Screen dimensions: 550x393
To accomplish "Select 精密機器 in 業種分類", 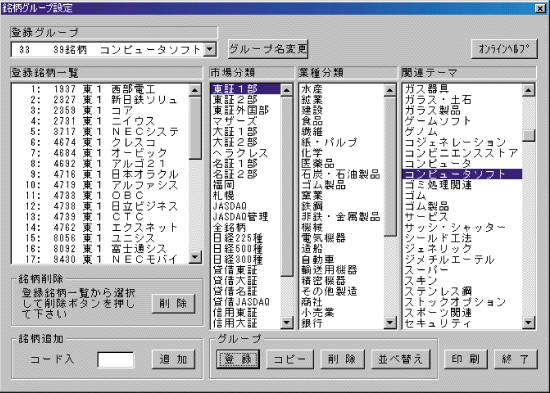I will [x=342, y=280].
